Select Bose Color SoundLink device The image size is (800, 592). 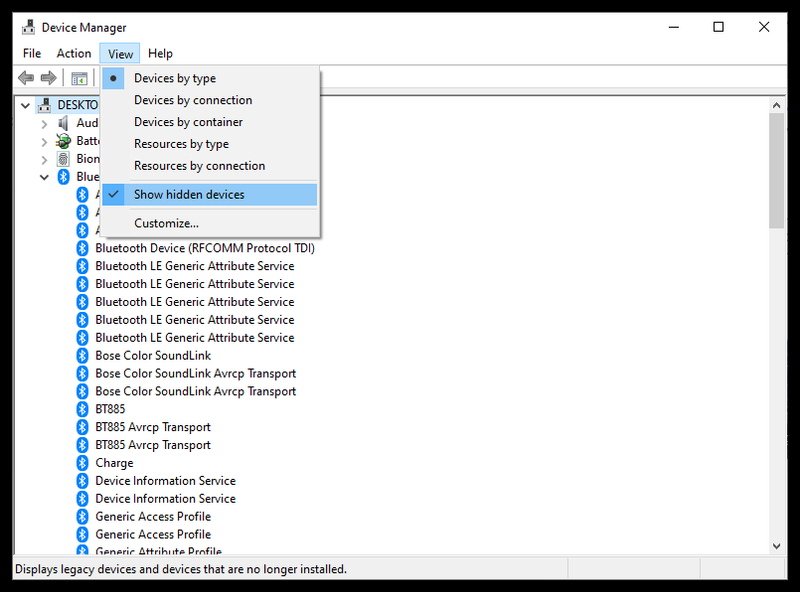(153, 355)
